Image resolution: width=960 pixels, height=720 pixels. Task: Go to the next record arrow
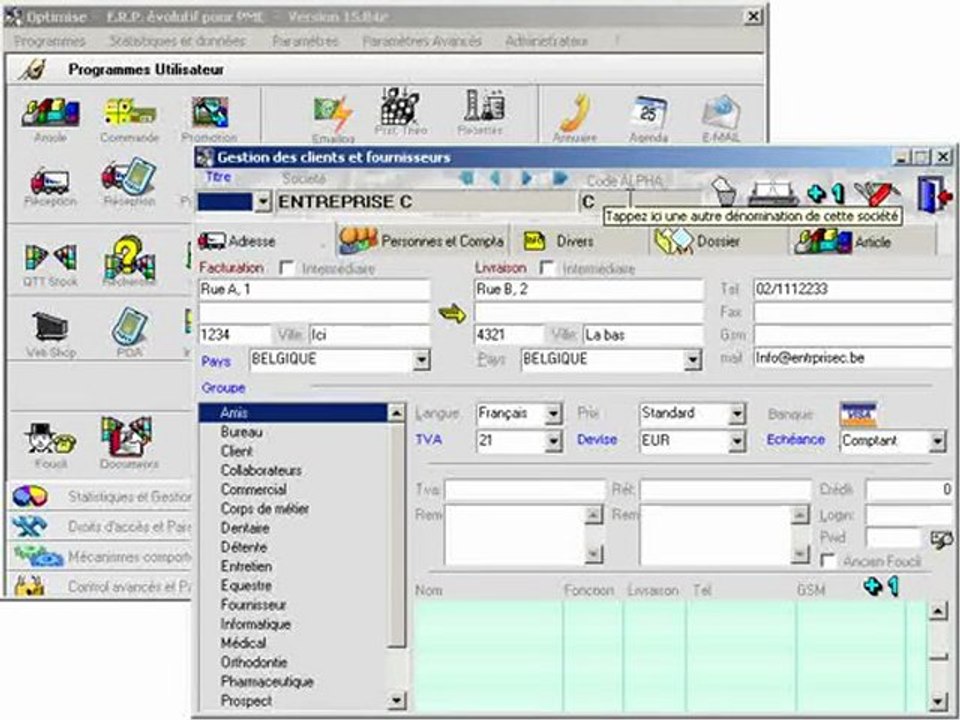527,178
